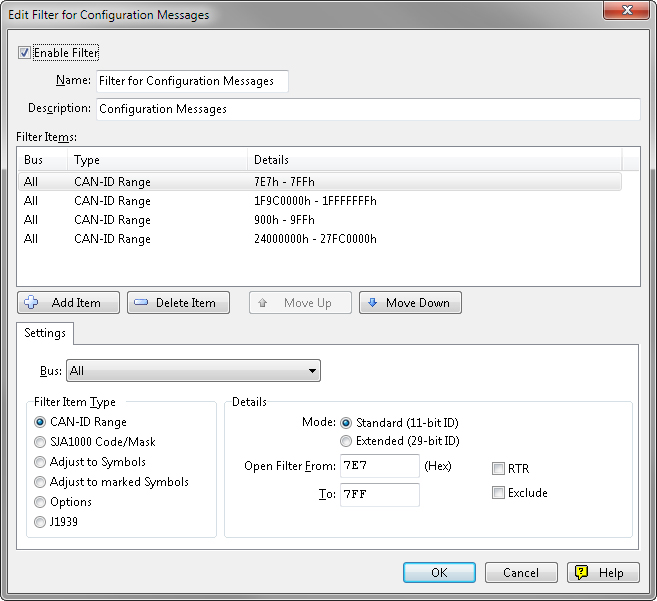The image size is (657, 601).
Task: Click the Move Down button
Action: click(410, 303)
